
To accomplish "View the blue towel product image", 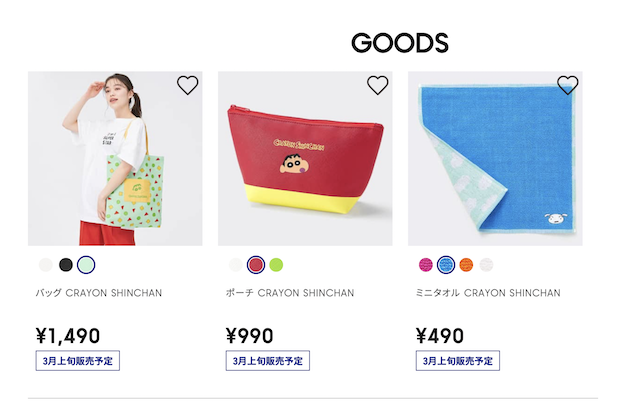I will pyautogui.click(x=496, y=158).
